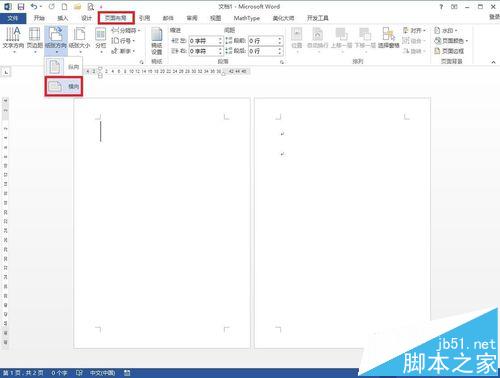Click the word count 0 个字
The image size is (500, 378).
(59, 373)
